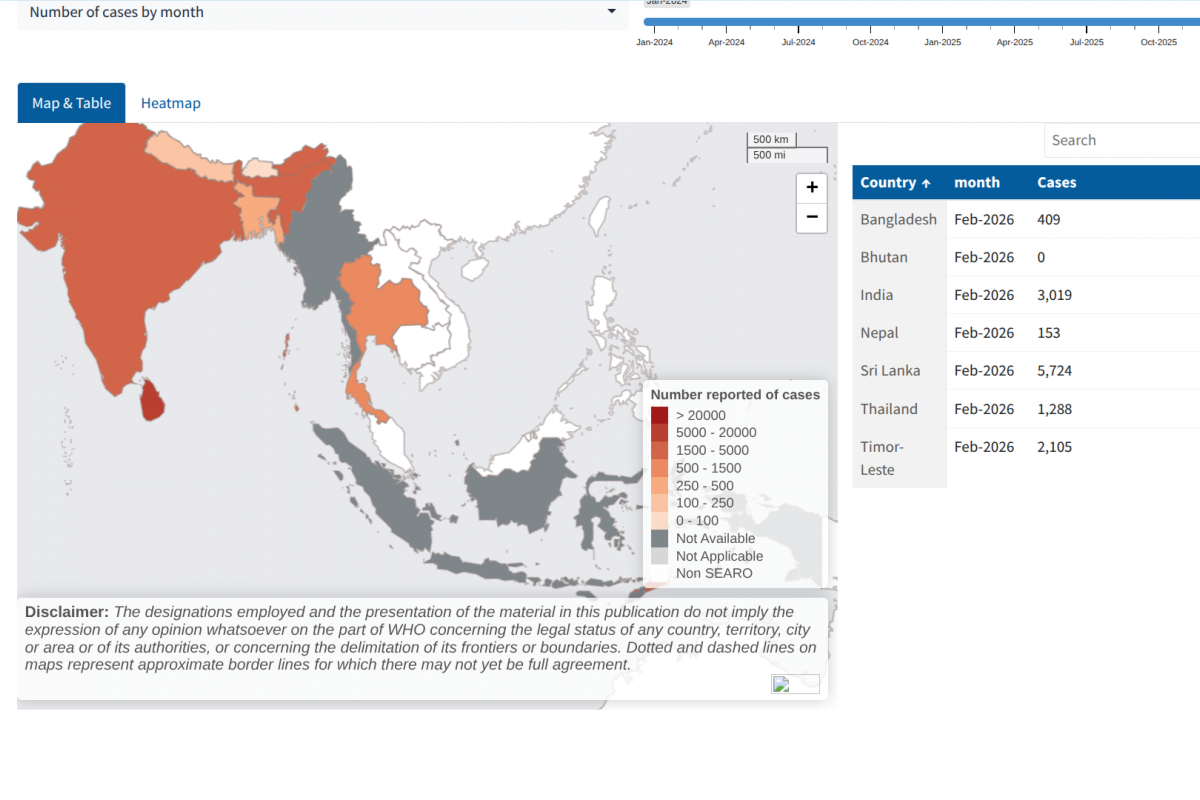1200x800 pixels.
Task: Select the Sri Lanka row in table
Action: pyautogui.click(x=1025, y=371)
